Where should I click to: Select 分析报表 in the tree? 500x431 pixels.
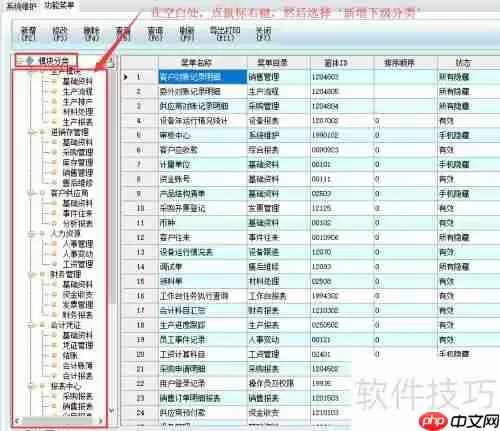(78, 224)
